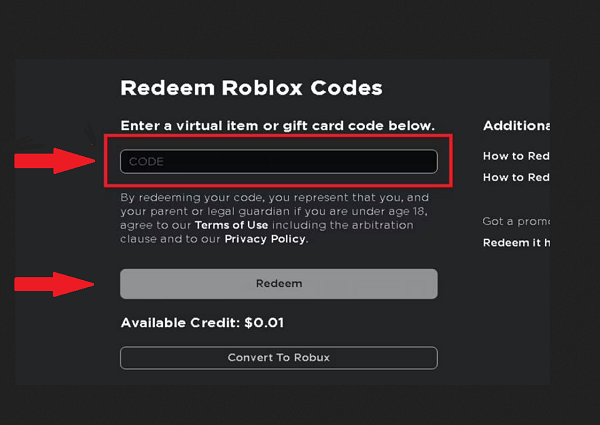Click the lower red arrow pointing at Redeem
600x425 pixels.
pos(54,284)
